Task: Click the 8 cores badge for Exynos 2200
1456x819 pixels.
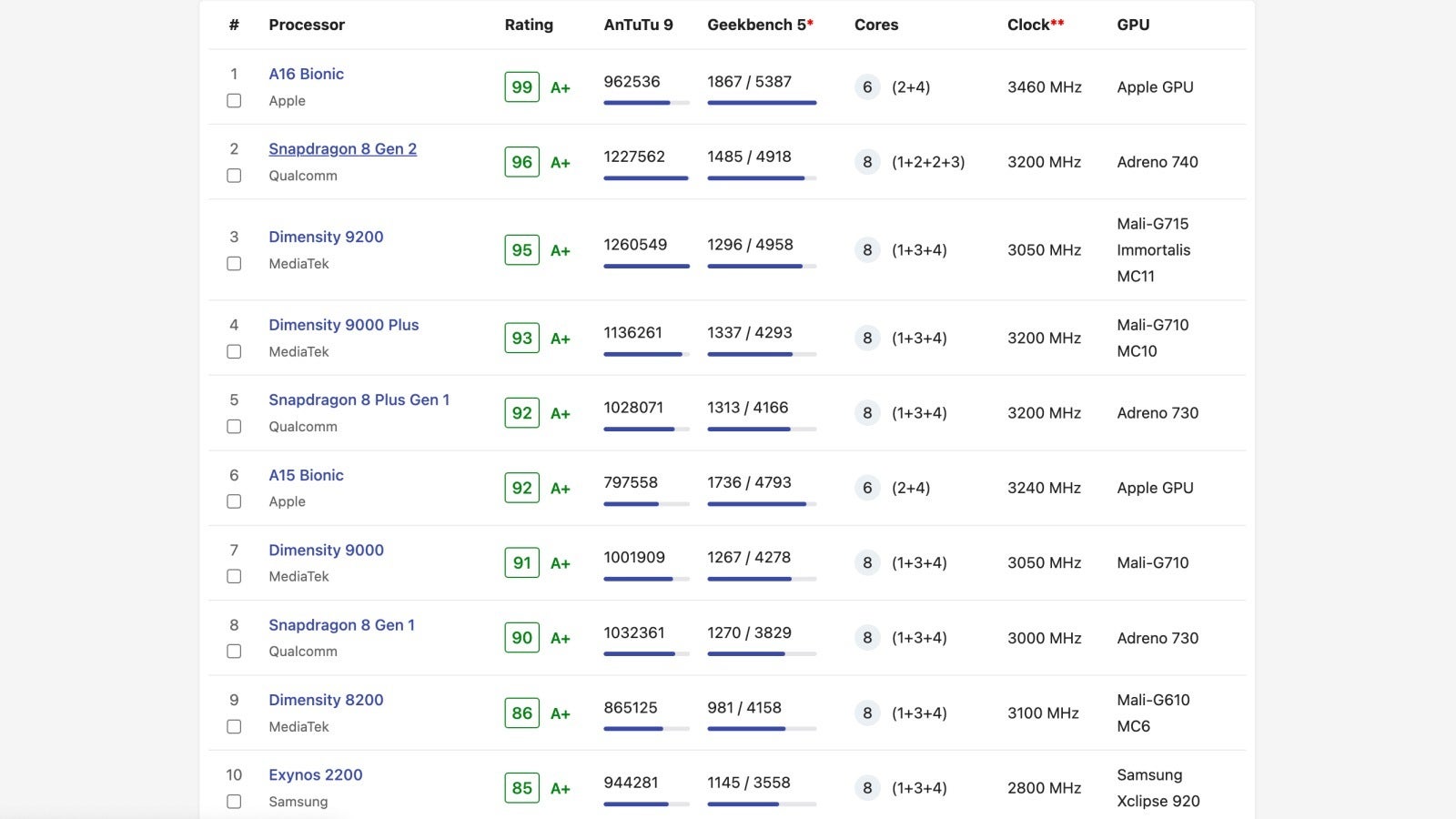Action: point(867,788)
